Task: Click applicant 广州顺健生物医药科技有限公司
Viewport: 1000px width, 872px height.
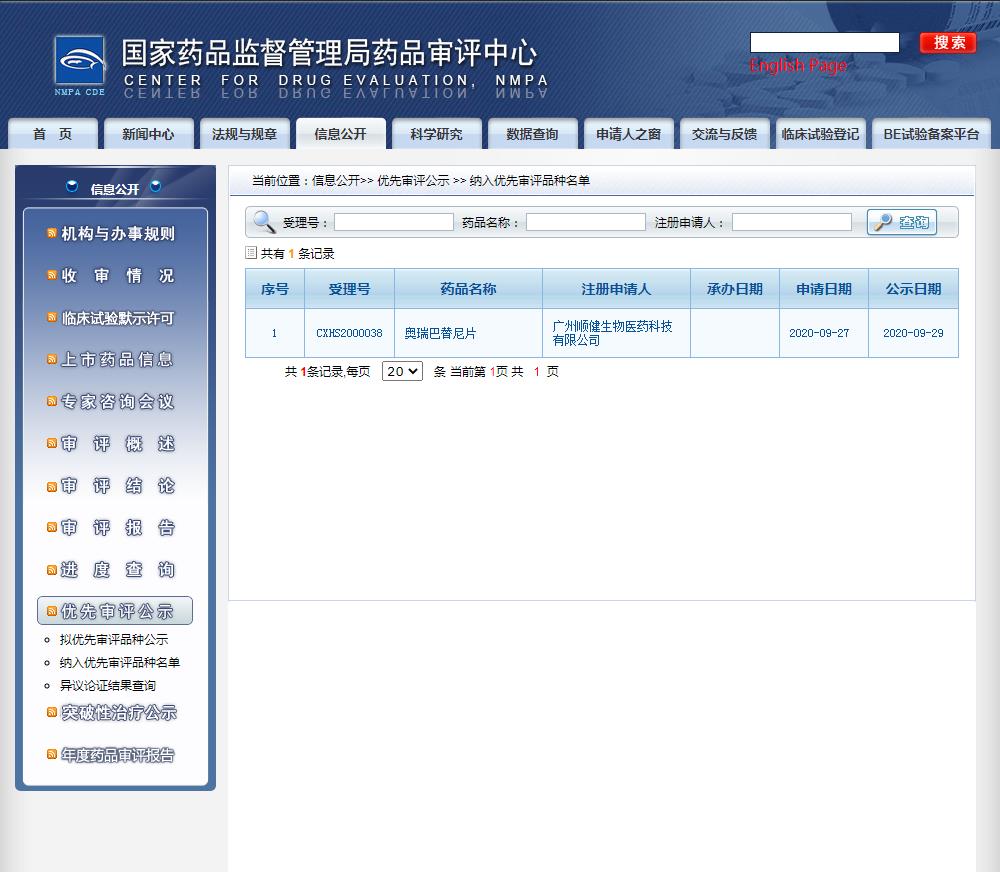Action: coord(612,333)
